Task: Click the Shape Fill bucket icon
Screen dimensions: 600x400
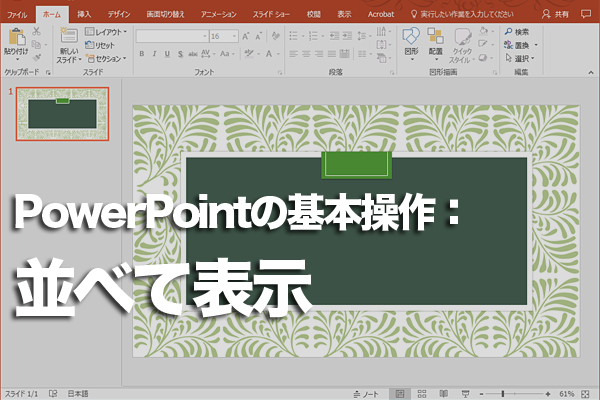Action: click(x=484, y=31)
